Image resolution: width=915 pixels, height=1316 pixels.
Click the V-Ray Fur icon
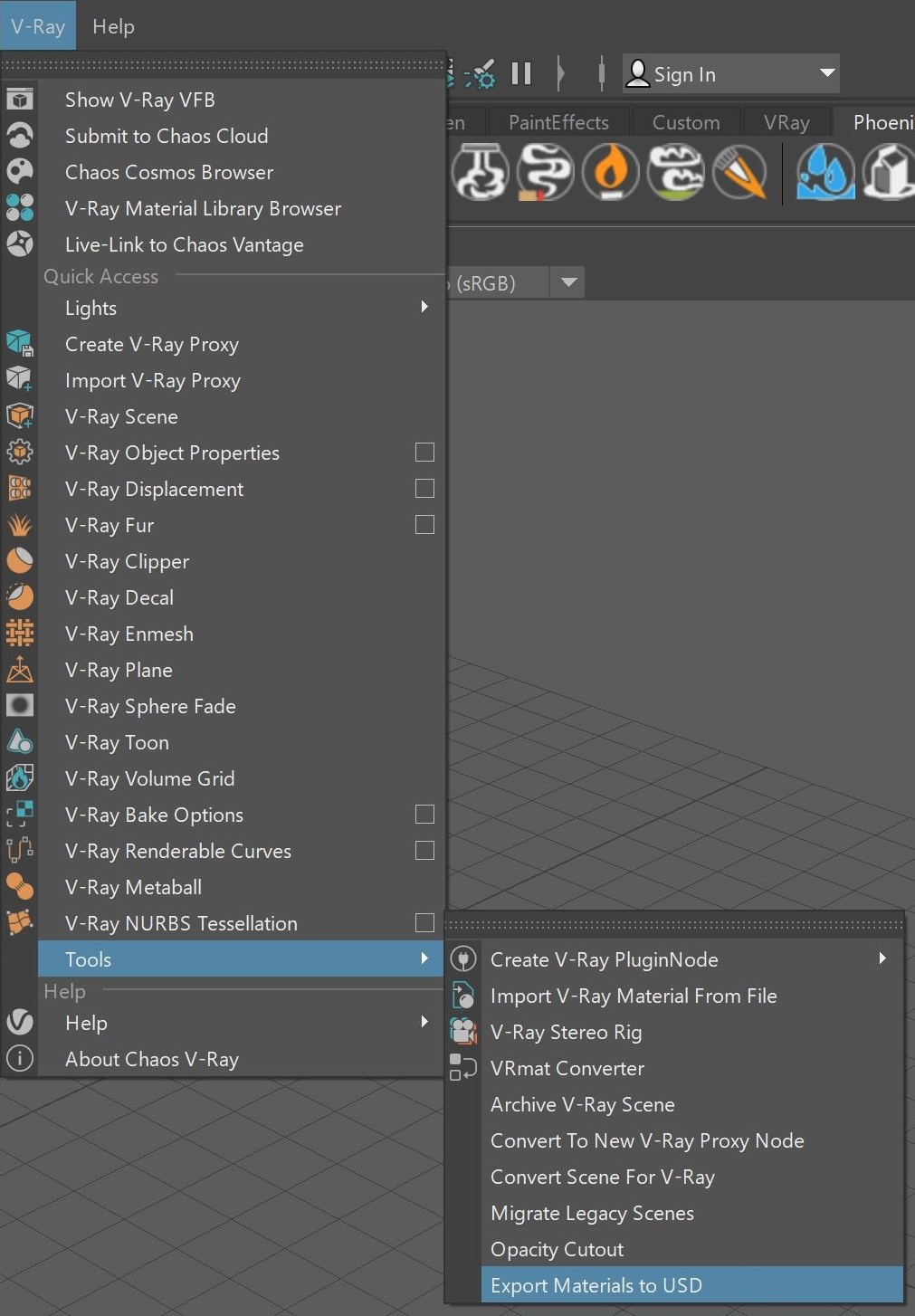coord(20,524)
